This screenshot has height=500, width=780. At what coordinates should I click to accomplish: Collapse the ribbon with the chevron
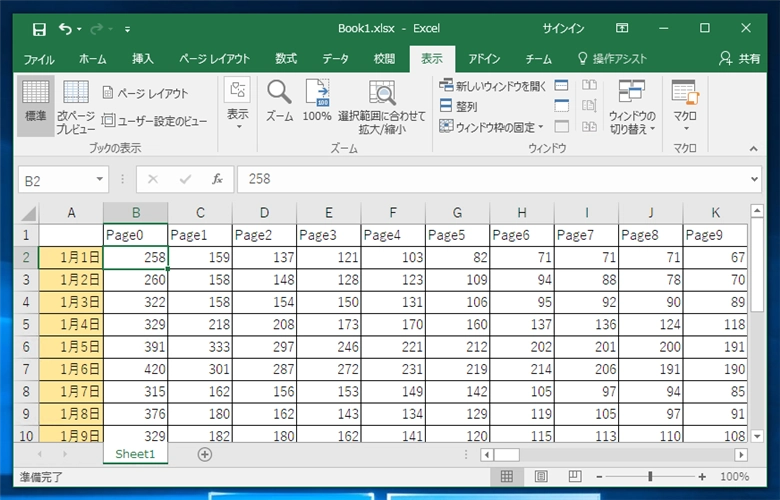[x=754, y=148]
